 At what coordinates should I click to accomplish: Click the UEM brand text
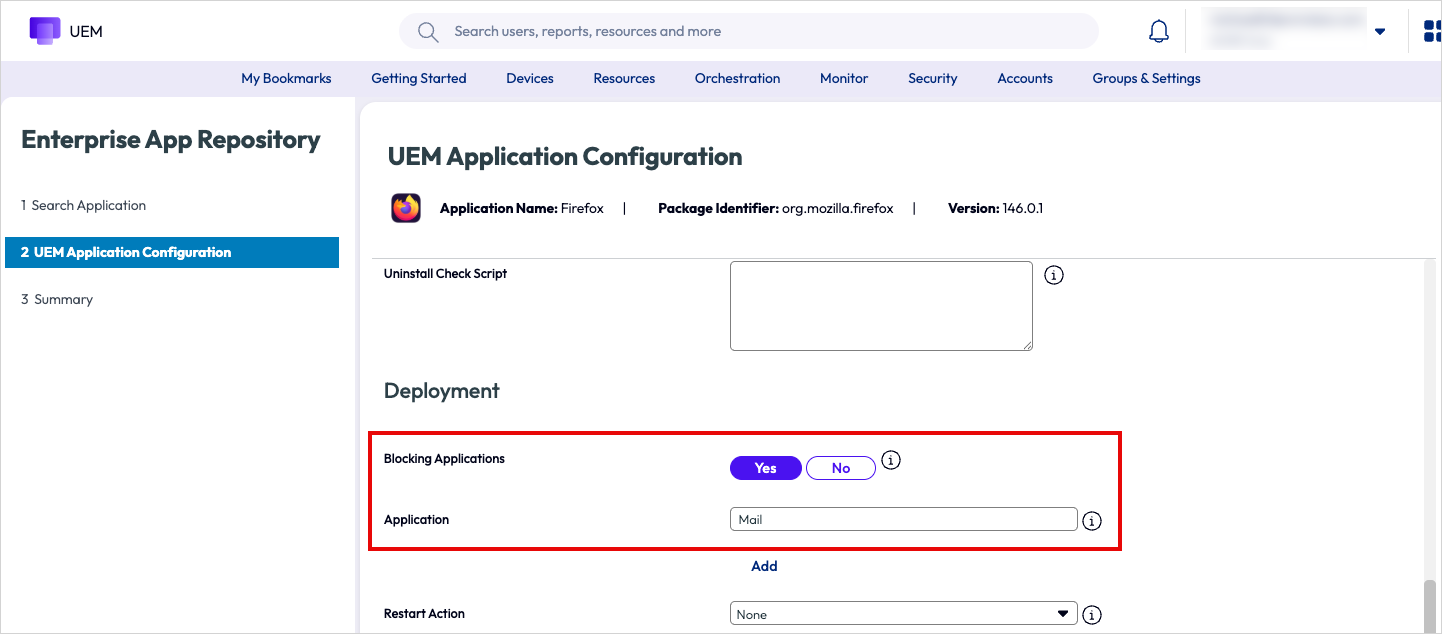(x=86, y=31)
